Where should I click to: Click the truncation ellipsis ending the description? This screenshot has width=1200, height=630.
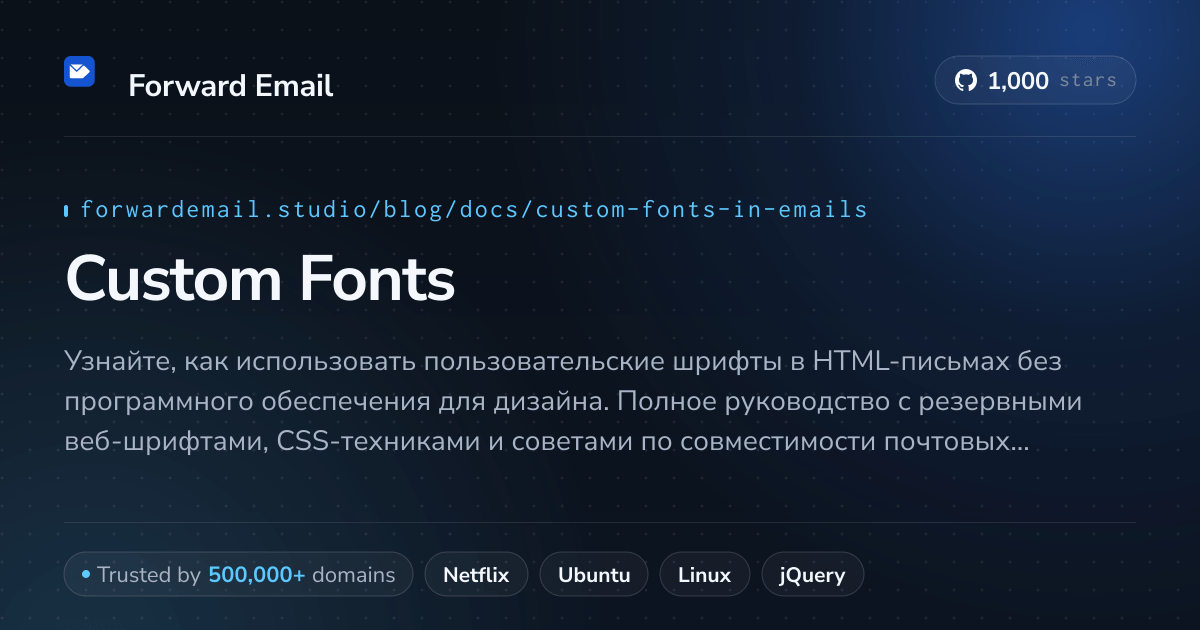click(1019, 447)
